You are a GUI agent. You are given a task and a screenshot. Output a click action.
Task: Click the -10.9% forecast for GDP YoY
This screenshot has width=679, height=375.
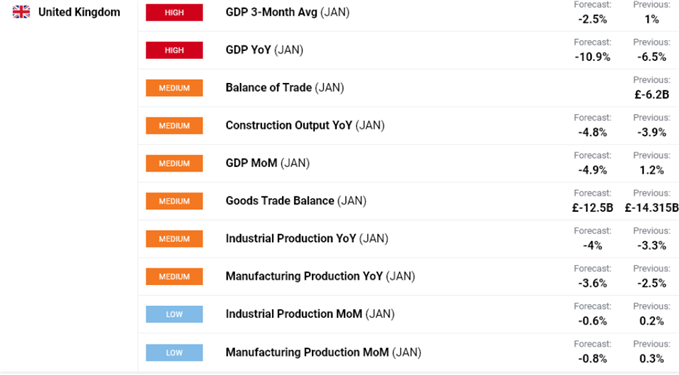pos(592,57)
